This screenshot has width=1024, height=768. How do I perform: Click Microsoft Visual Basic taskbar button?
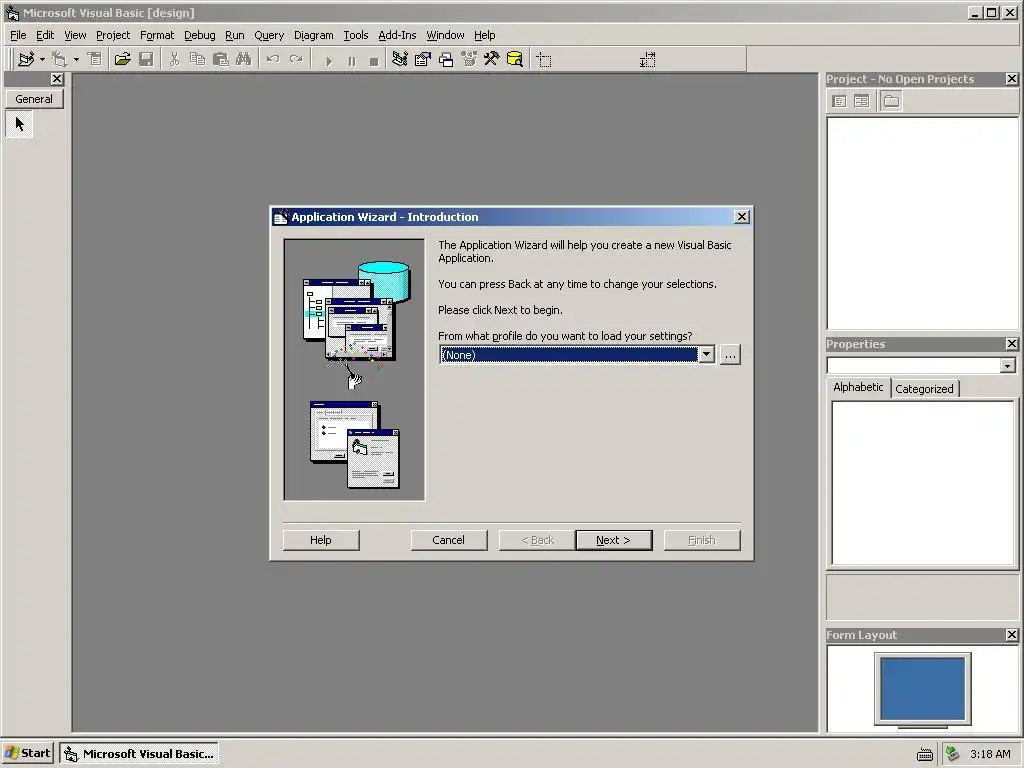[x=139, y=754]
